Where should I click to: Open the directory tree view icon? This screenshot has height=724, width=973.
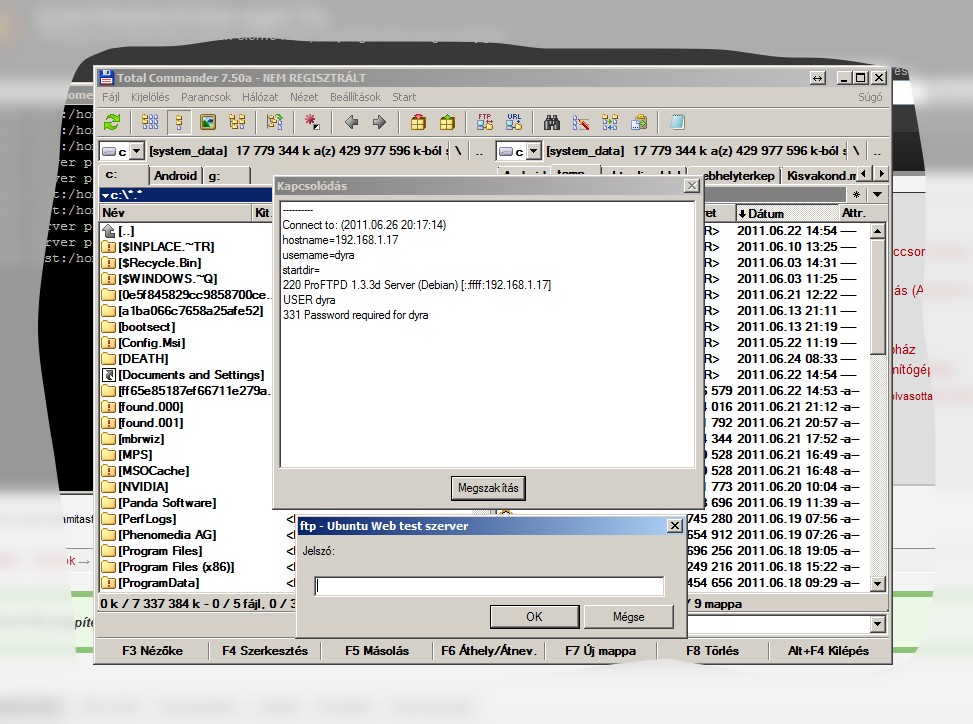click(x=237, y=122)
